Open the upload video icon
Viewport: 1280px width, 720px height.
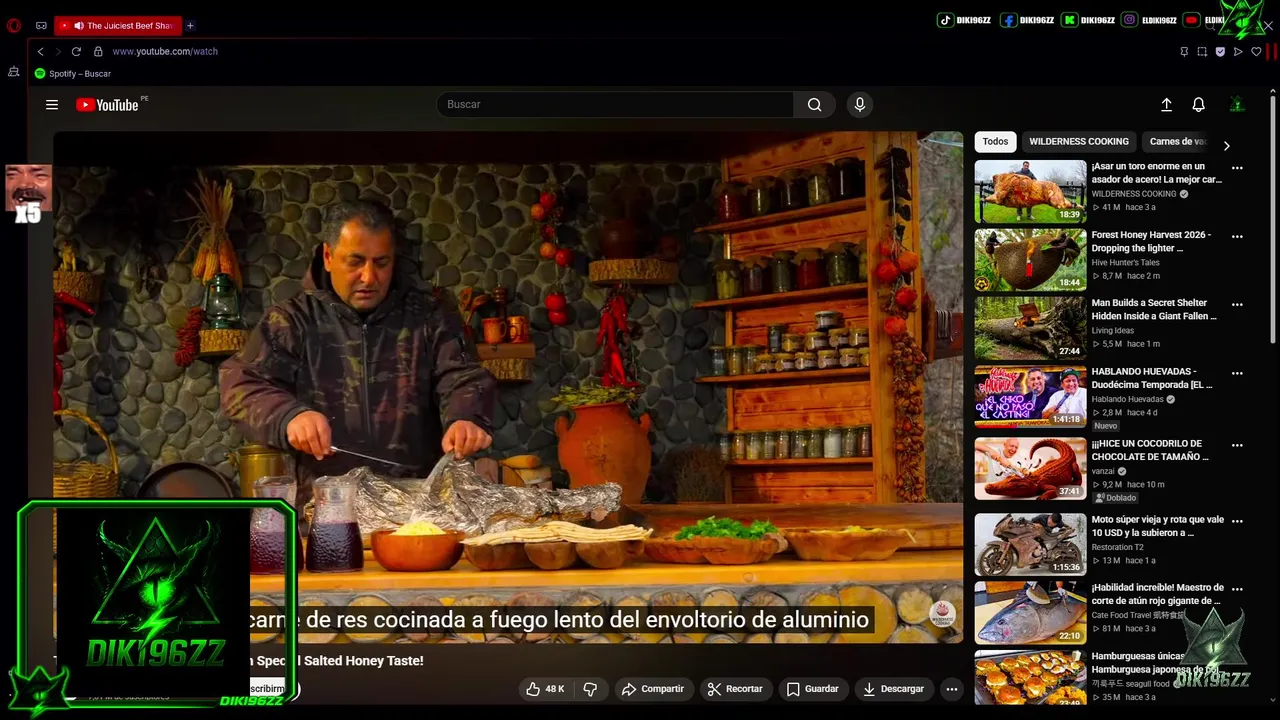(1166, 104)
